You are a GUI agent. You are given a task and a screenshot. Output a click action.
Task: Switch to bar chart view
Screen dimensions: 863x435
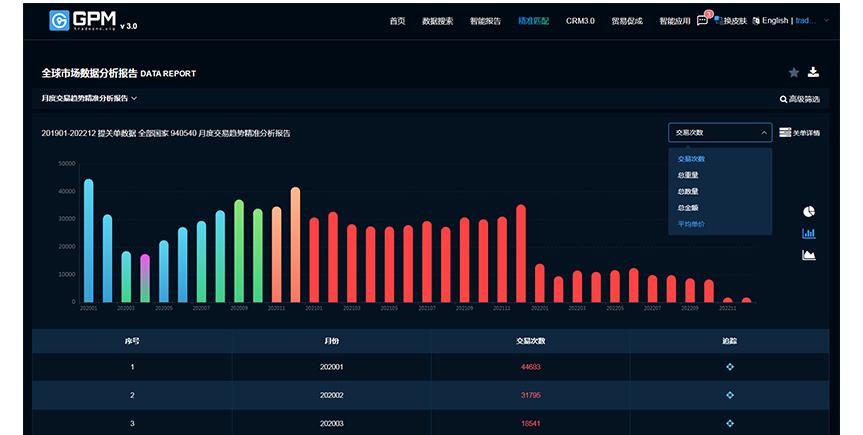tap(809, 233)
